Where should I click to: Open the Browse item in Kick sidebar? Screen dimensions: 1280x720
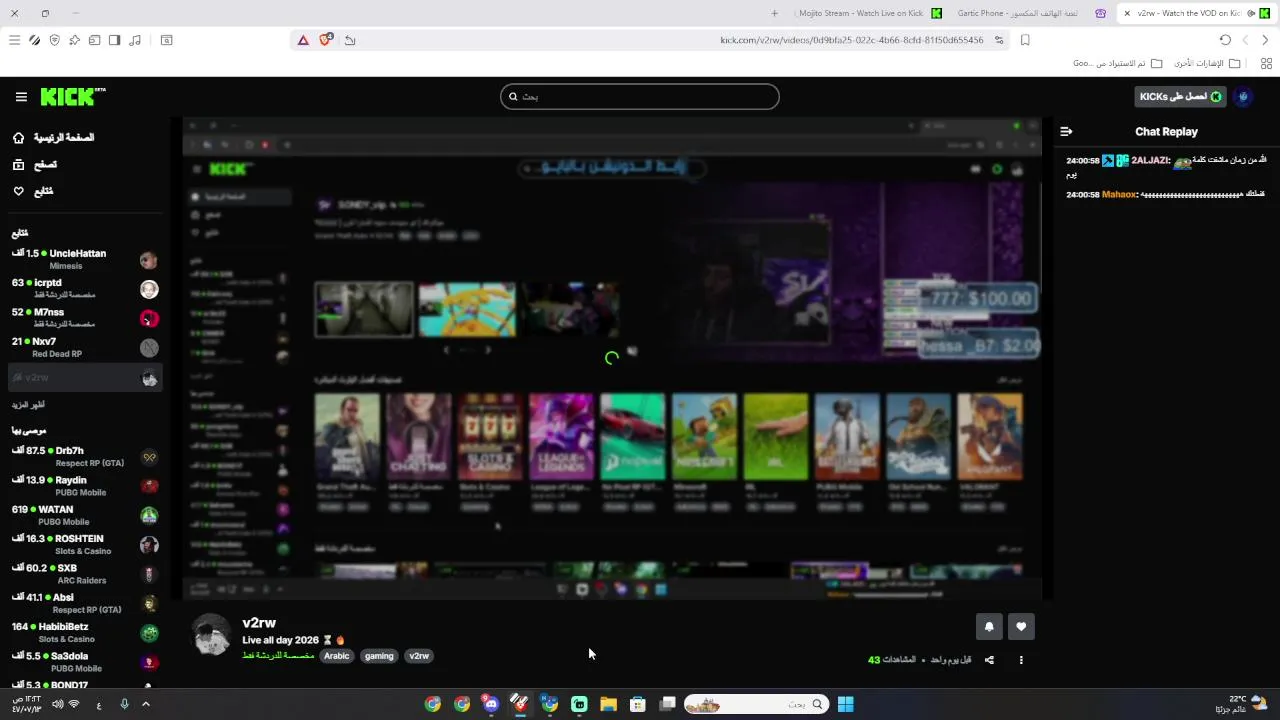tap(36, 164)
